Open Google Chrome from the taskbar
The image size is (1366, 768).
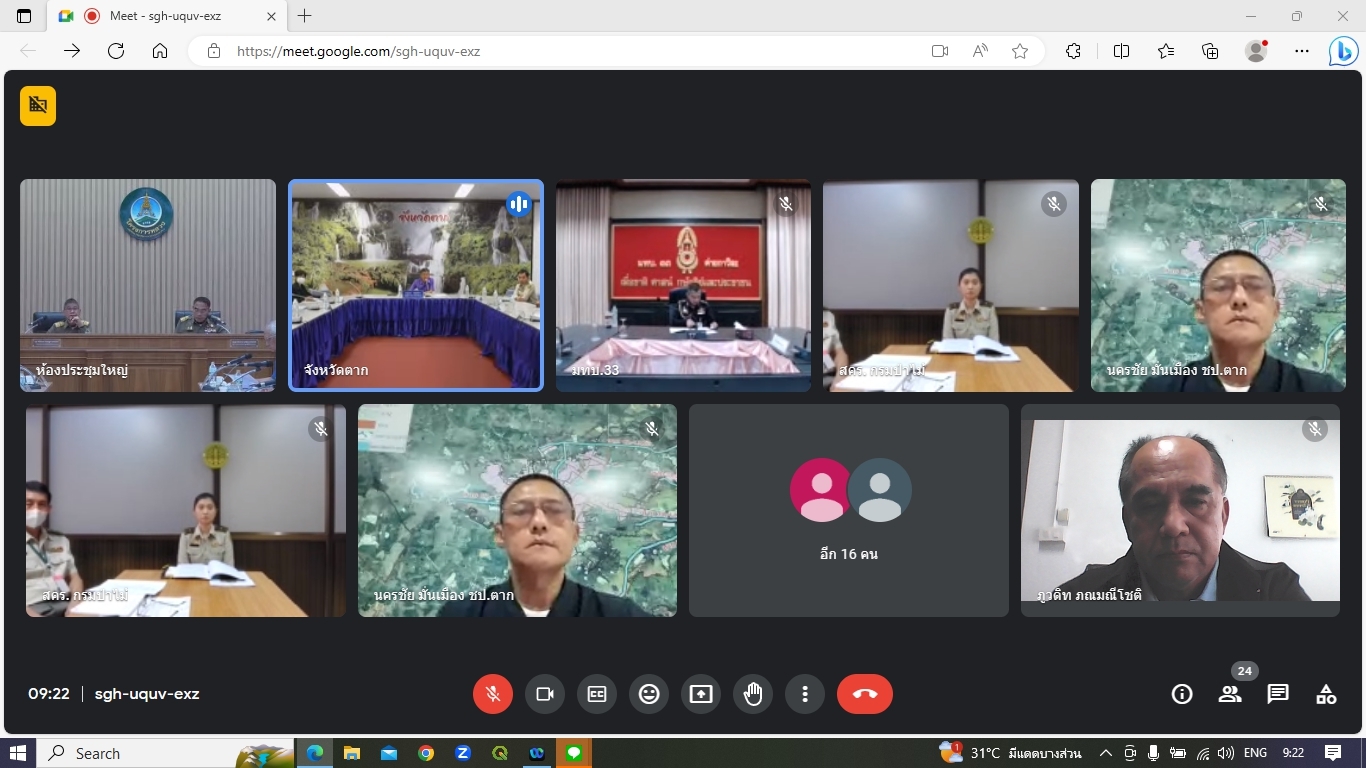pyautogui.click(x=426, y=753)
